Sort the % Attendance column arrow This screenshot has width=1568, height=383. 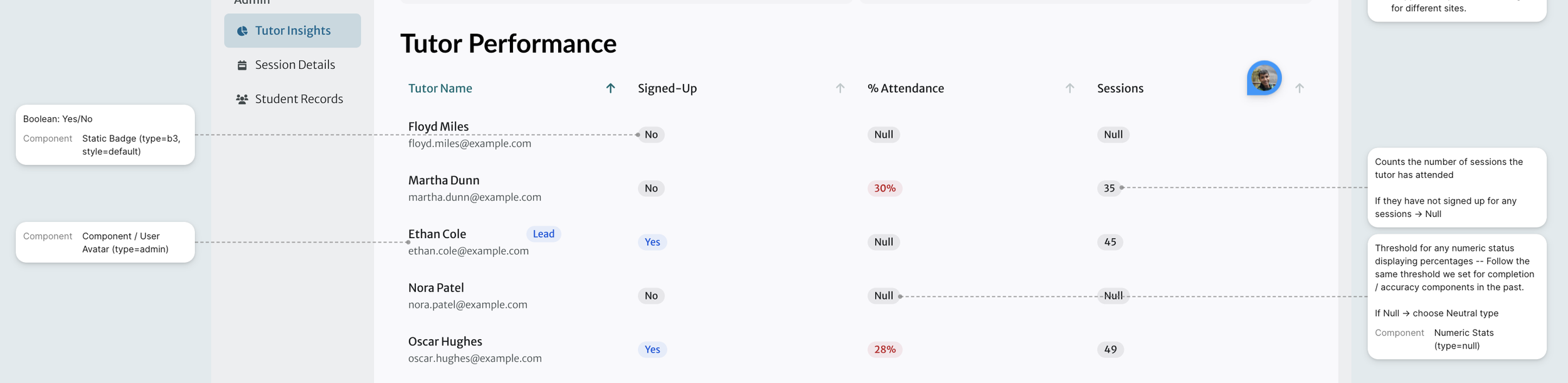pos(1070,88)
